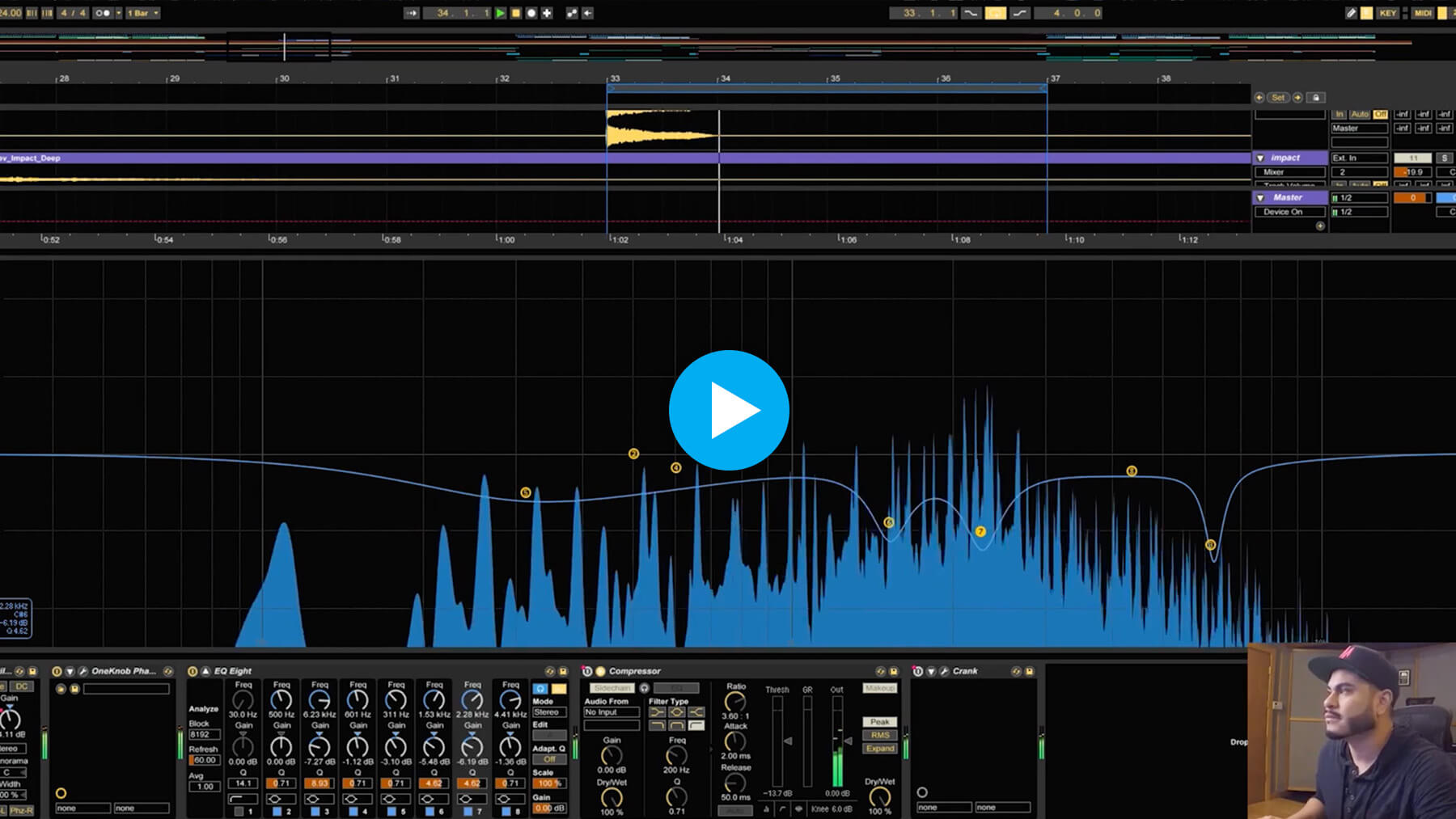This screenshot has height=819, width=1456.
Task: Go to previous locator arrow
Action: pos(1259,98)
